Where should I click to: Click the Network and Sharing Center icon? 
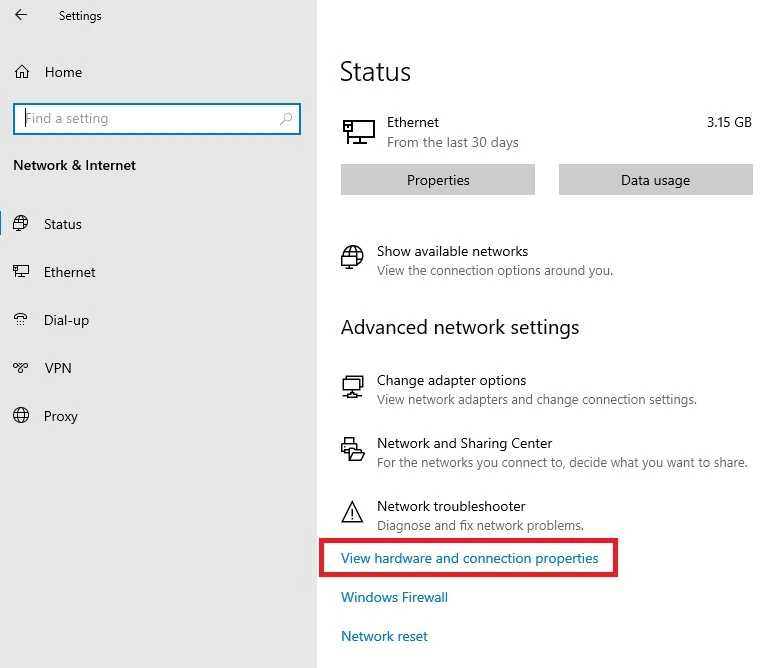[353, 449]
